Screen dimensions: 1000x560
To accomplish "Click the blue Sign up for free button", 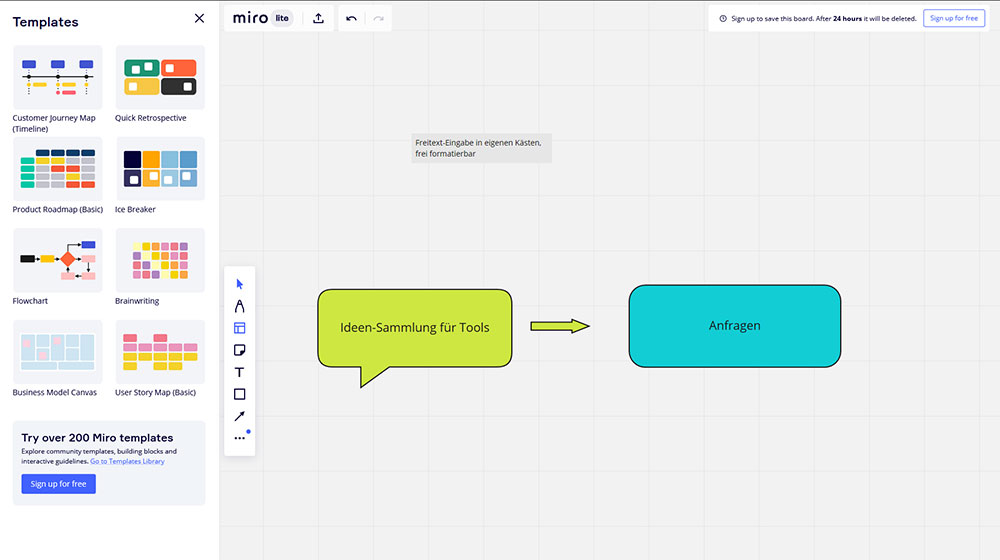I will tap(58, 484).
